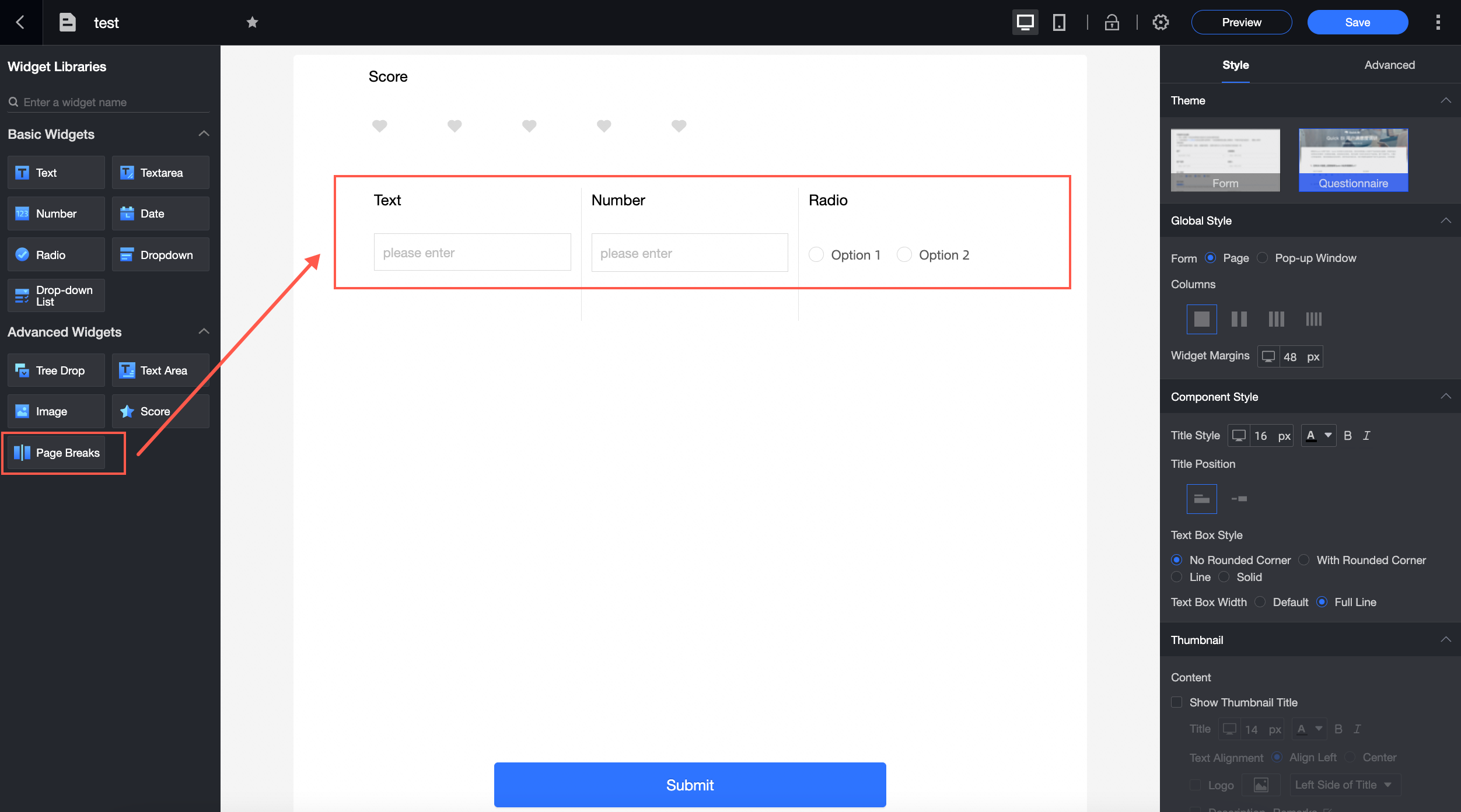Click the lock icon in header
The height and width of the screenshot is (812, 1461).
[x=1112, y=22]
